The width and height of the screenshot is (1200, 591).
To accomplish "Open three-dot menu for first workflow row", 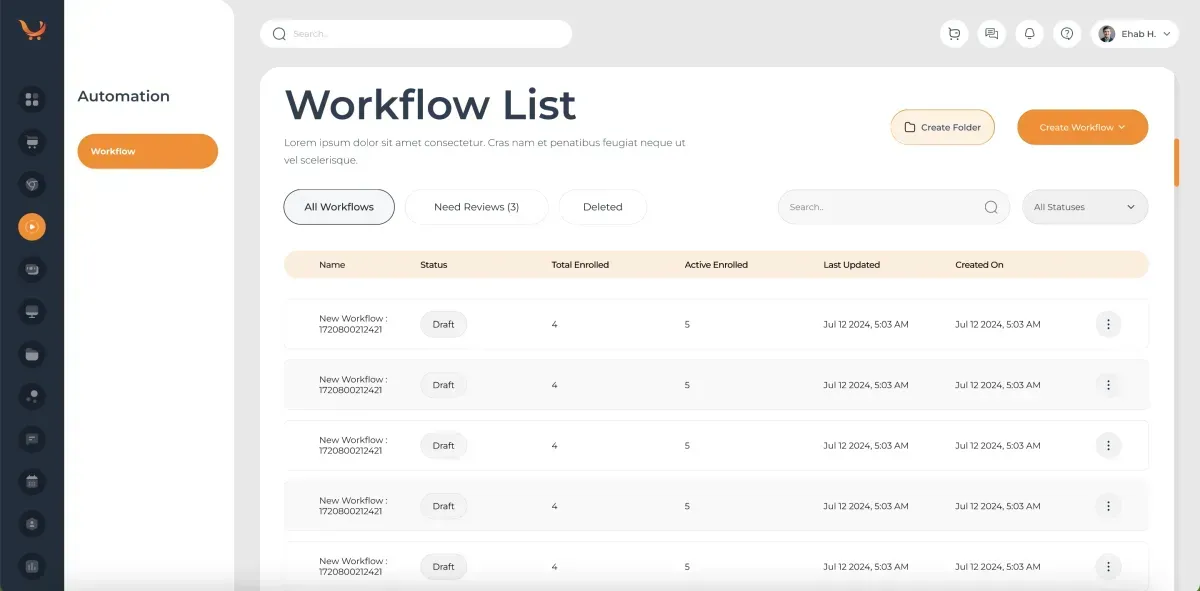I will (1108, 324).
